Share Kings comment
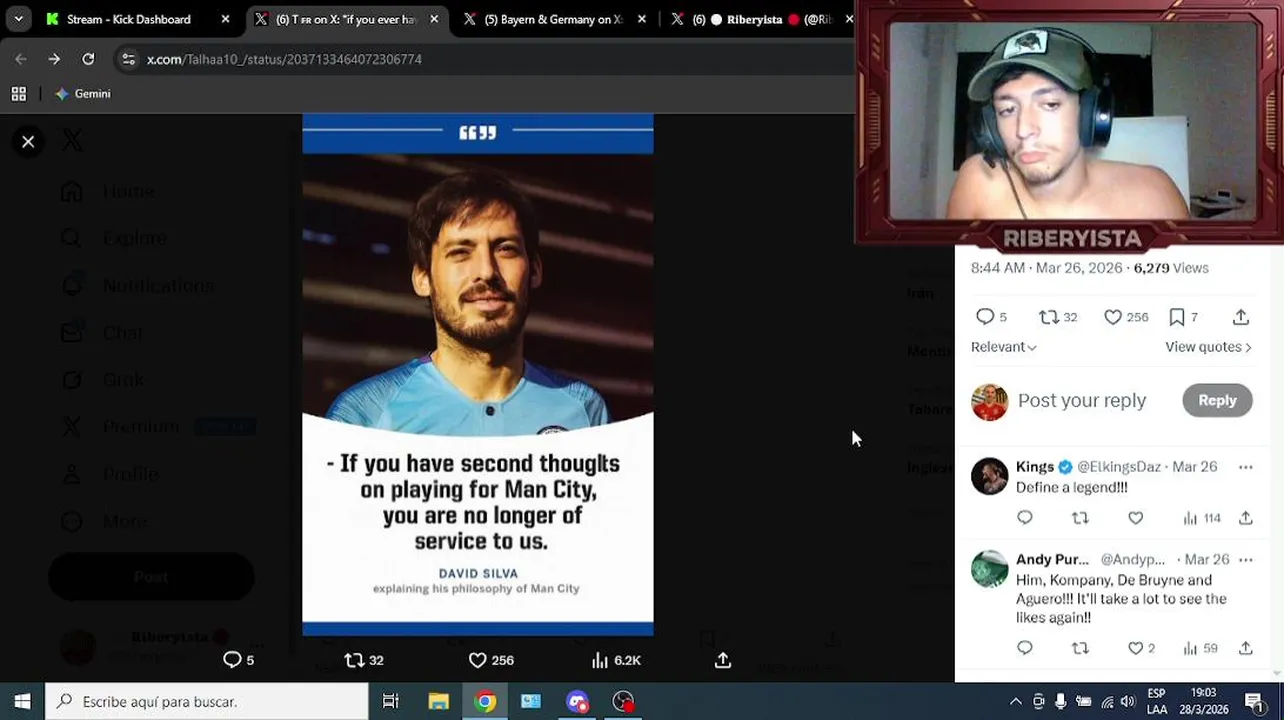The width and height of the screenshot is (1284, 720). click(x=1246, y=518)
